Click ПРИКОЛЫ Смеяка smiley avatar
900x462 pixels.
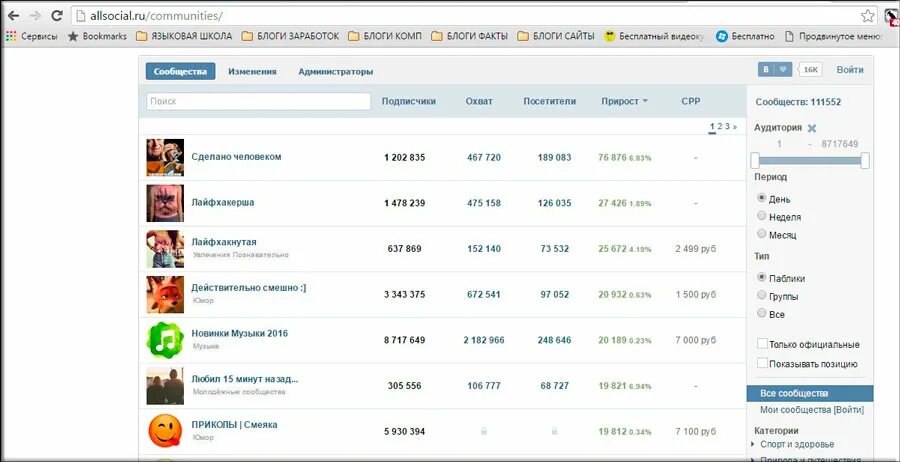165,432
